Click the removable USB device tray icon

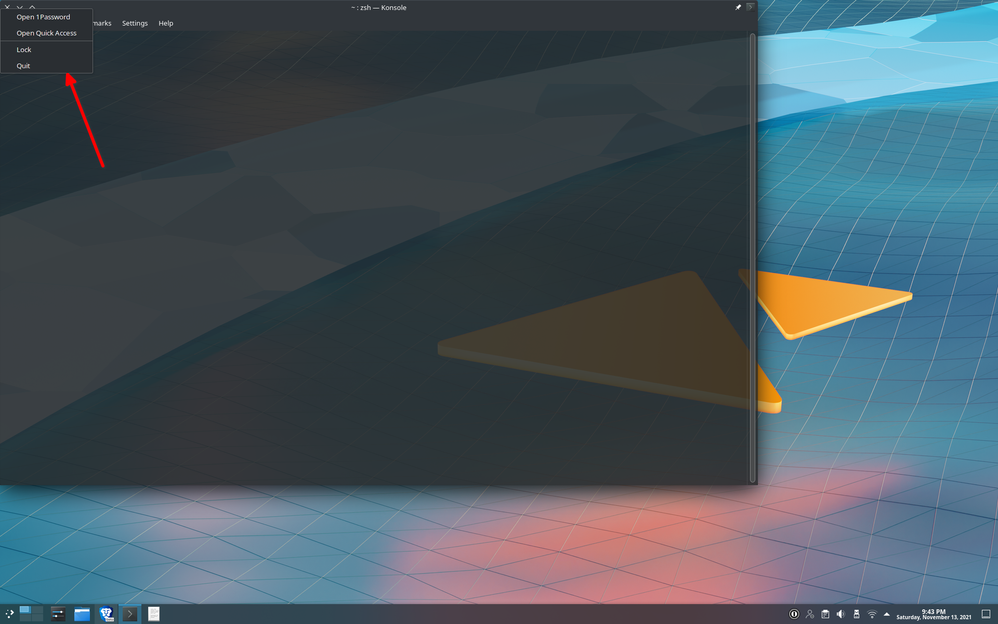point(856,614)
